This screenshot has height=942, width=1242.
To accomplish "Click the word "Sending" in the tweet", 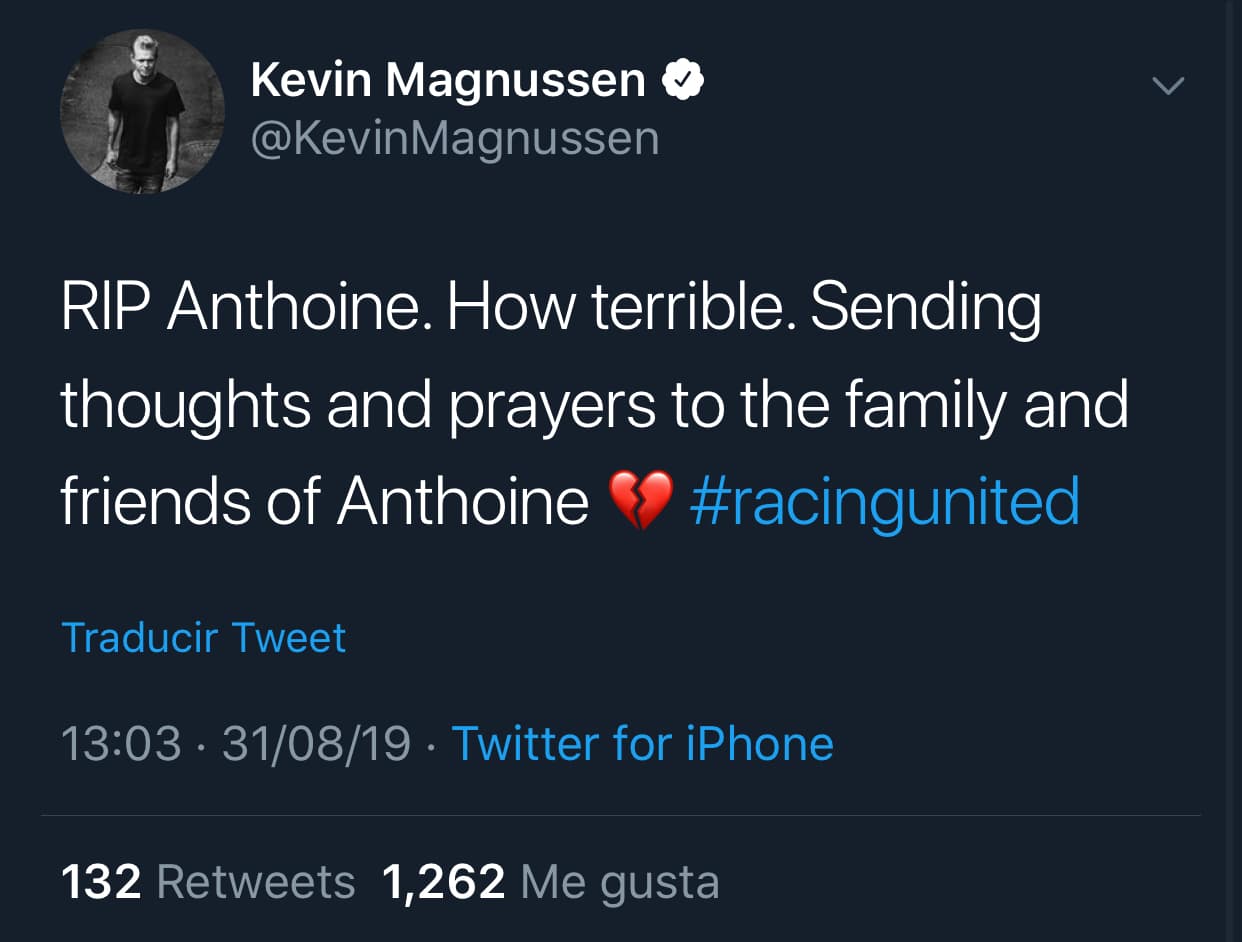I will (925, 310).
